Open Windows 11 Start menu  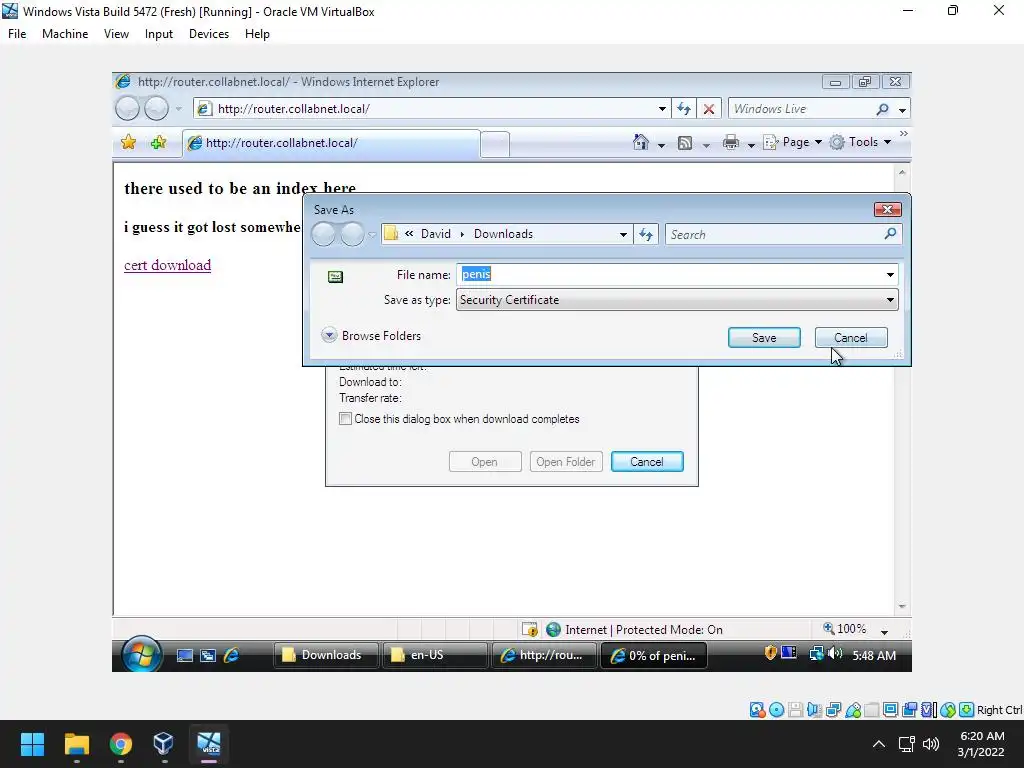32,744
